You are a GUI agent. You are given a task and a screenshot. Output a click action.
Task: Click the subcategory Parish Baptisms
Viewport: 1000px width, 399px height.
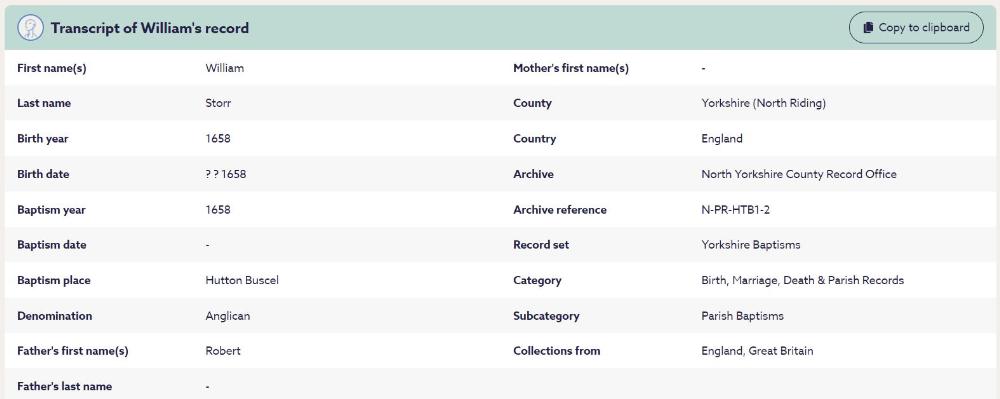coord(742,316)
